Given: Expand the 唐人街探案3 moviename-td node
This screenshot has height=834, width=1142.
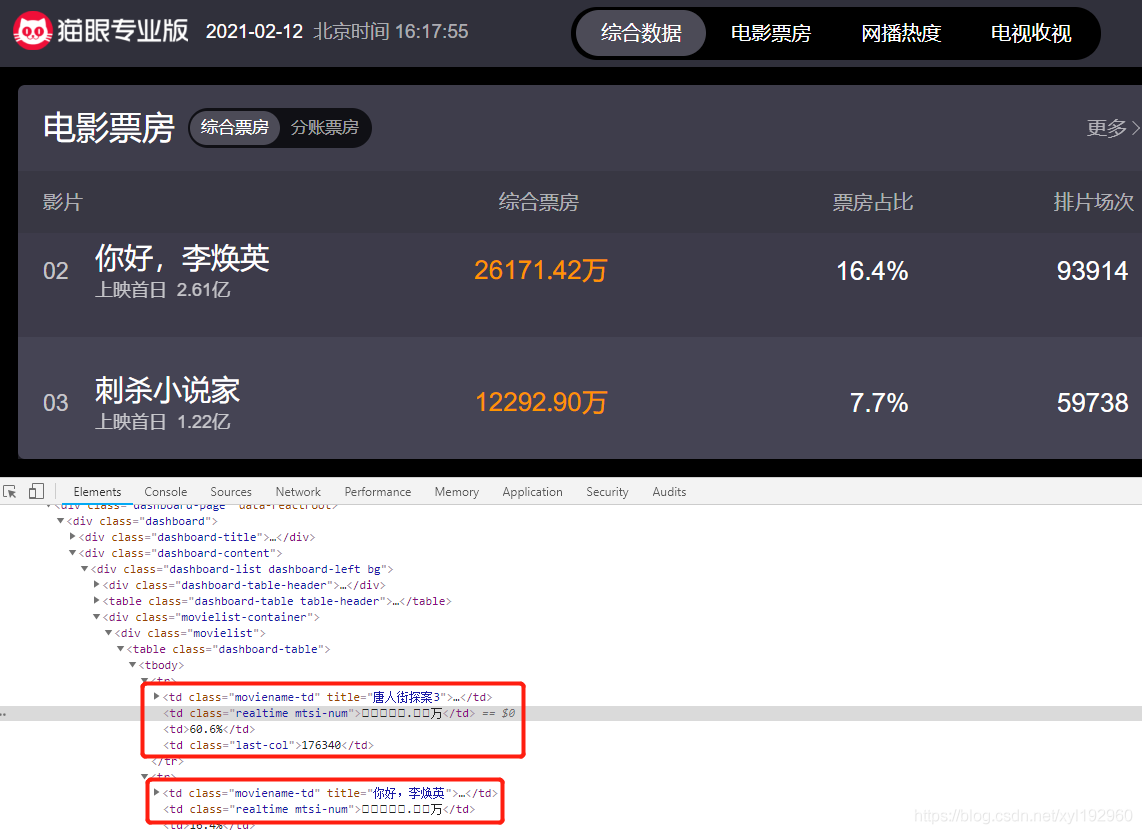Looking at the screenshot, I should tap(157, 697).
